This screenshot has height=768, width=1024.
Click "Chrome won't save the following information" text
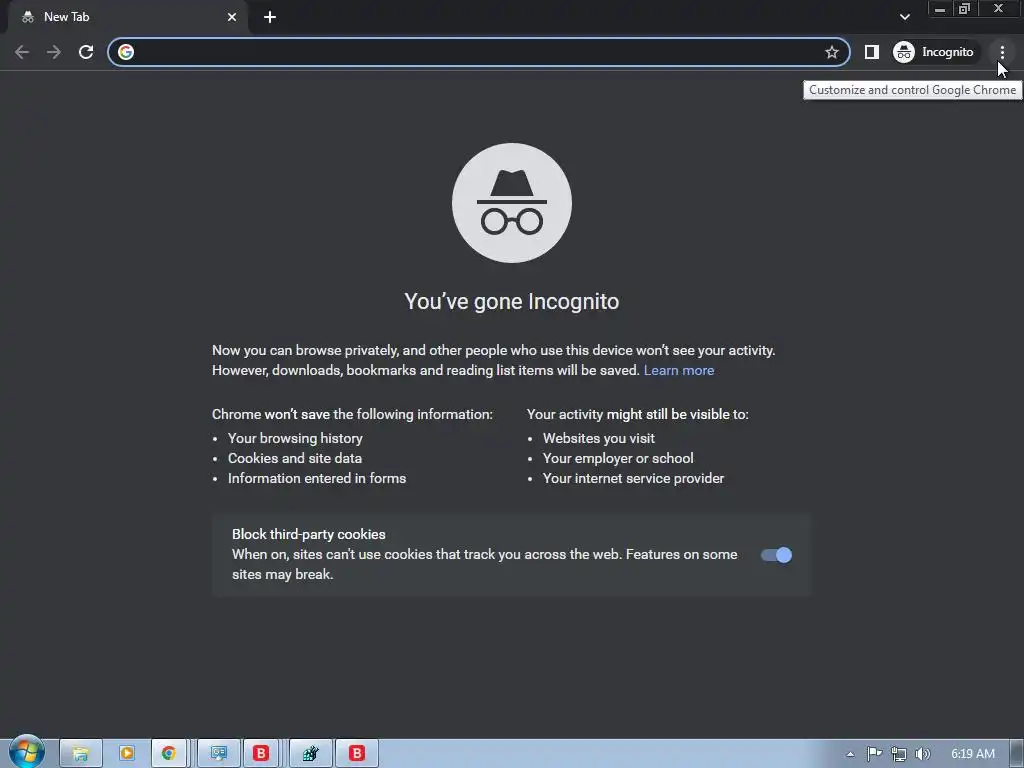pos(352,415)
